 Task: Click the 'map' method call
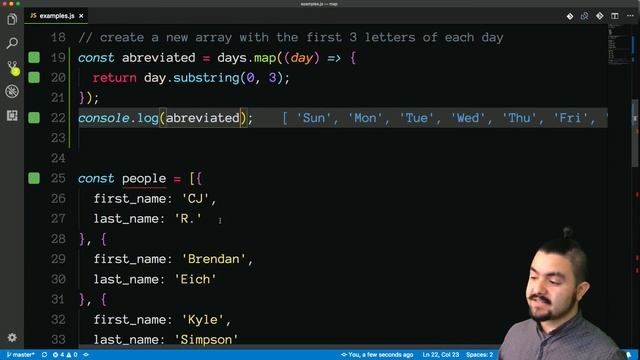pyautogui.click(x=265, y=58)
